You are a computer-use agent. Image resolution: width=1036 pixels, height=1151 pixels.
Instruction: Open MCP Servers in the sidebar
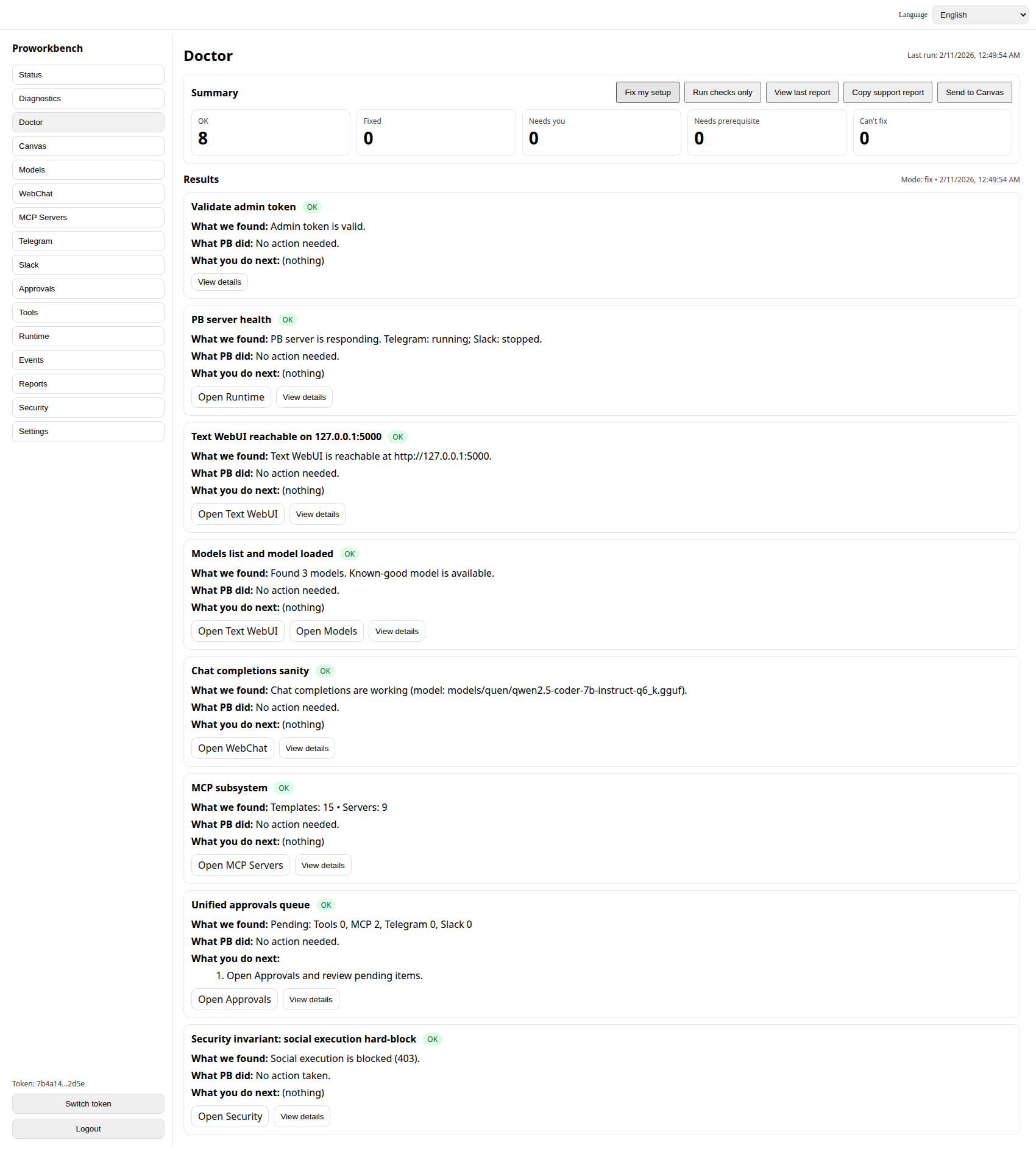pos(88,218)
